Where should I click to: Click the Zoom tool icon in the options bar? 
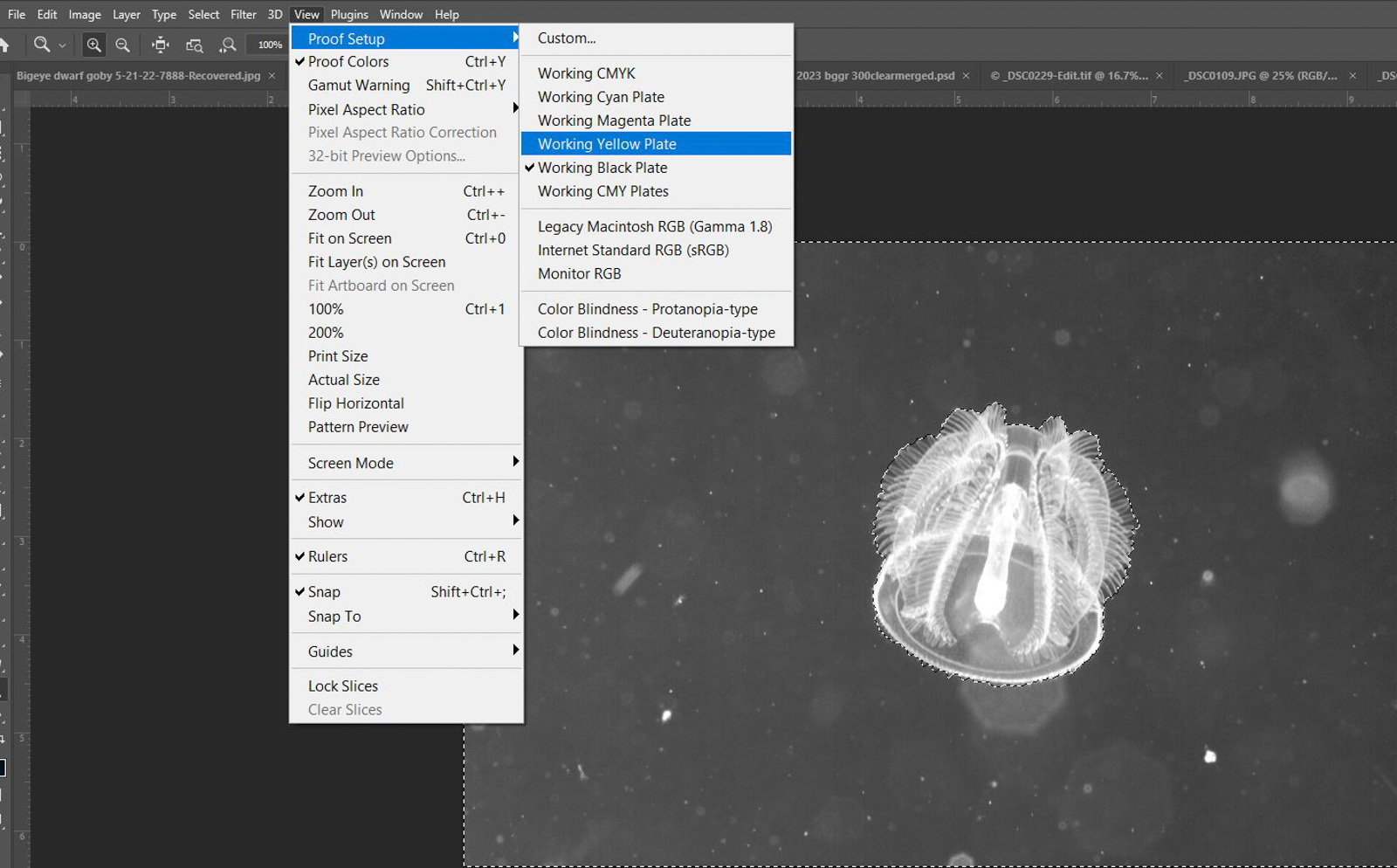pos(42,45)
